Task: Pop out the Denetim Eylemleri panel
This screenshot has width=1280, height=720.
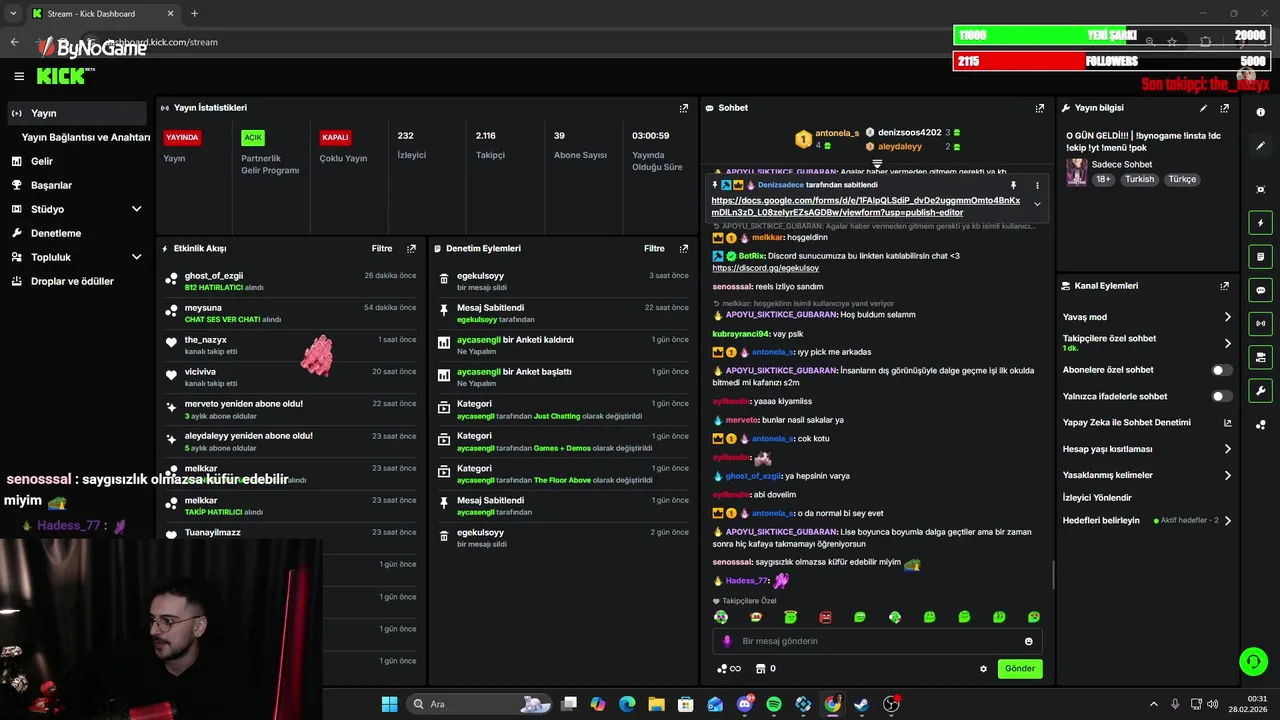Action: pyautogui.click(x=684, y=248)
